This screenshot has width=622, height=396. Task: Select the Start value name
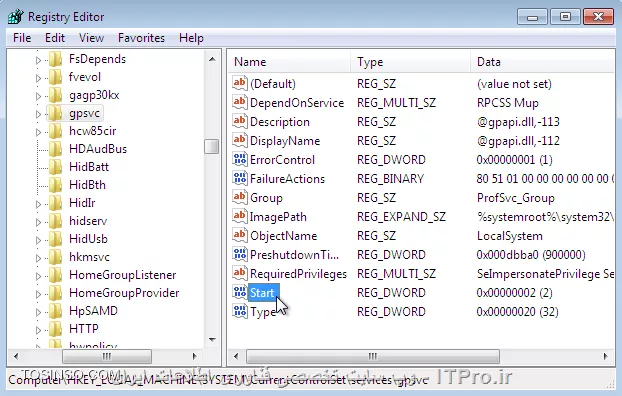coord(262,293)
